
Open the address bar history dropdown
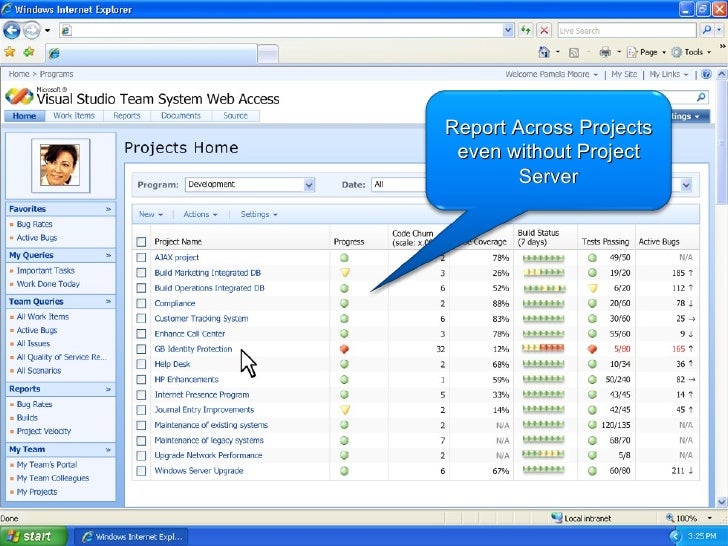[x=508, y=31]
